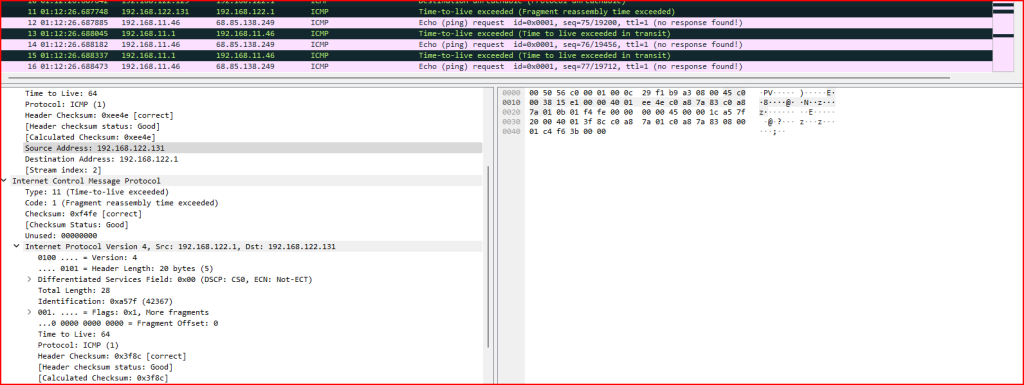Select the Internet Control Message Protocol heading
Image resolution: width=1024 pixels, height=385 pixels.
click(x=86, y=181)
